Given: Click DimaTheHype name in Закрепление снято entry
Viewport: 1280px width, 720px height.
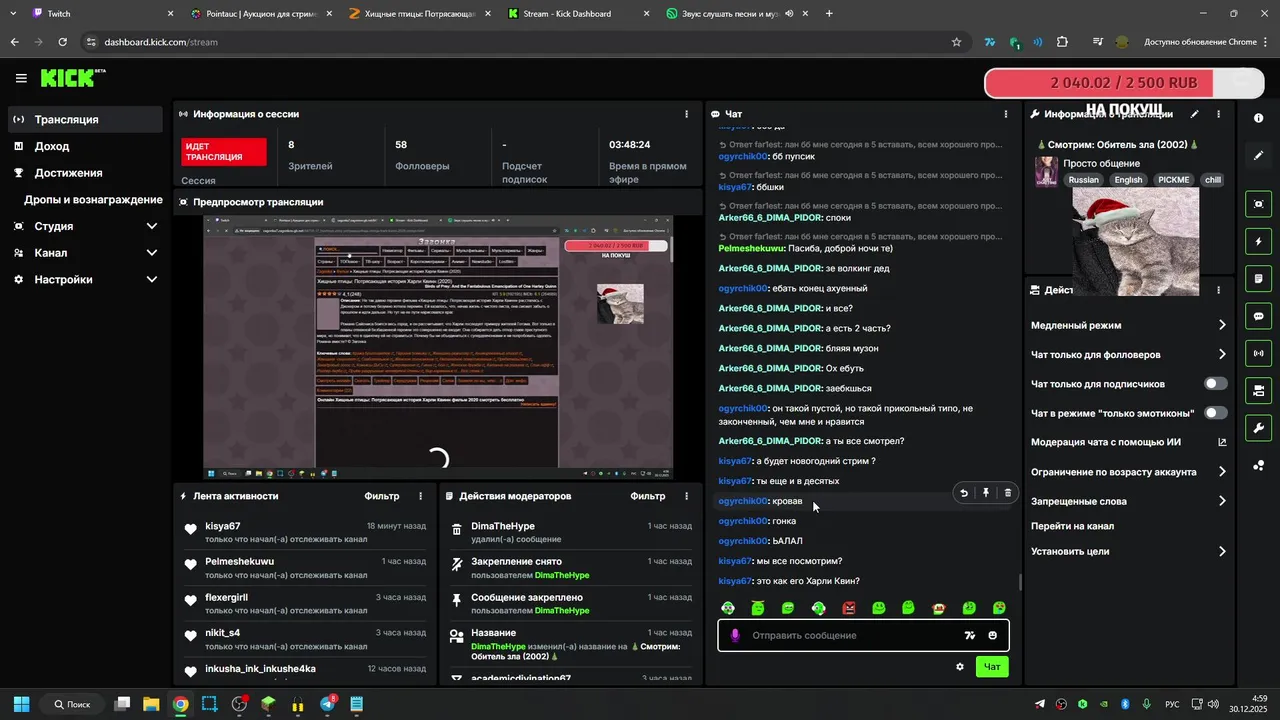Looking at the screenshot, I should click(x=562, y=576).
